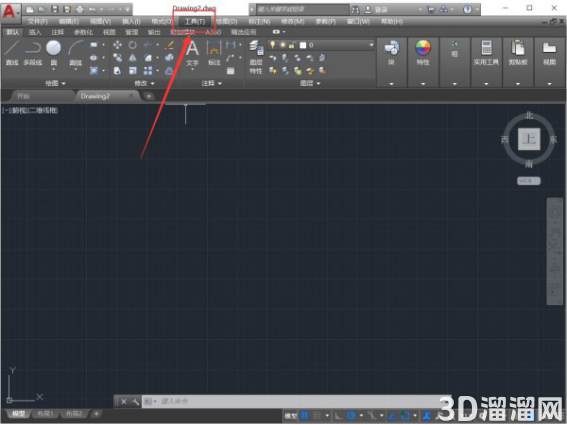Toggle the WCS button under ViewCube
Screen dimensions: 567x425
[529, 180]
